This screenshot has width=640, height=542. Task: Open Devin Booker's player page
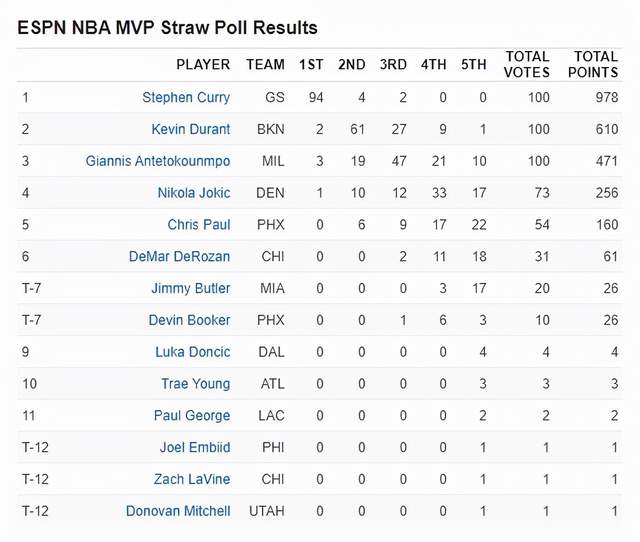pyautogui.click(x=188, y=320)
